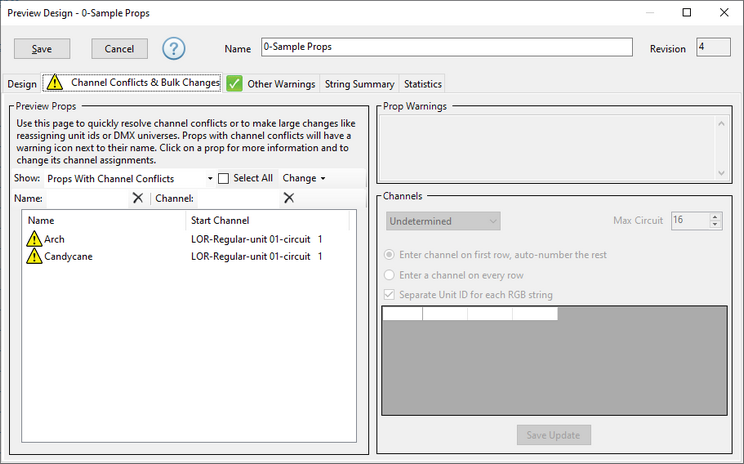Check the Select All checkbox

(223, 178)
